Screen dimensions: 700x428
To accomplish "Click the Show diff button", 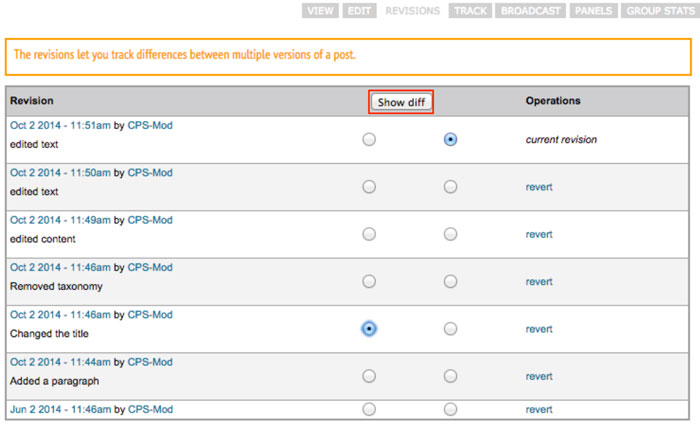I will click(401, 102).
